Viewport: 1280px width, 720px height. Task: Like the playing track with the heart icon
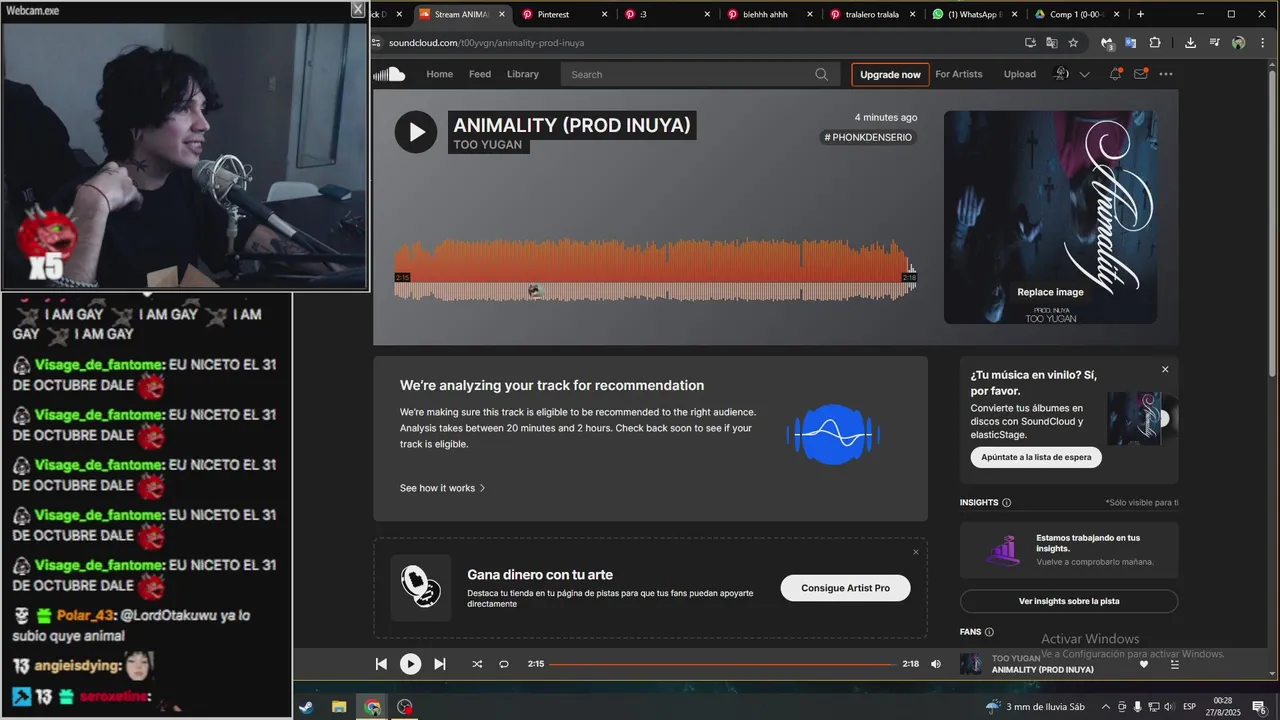click(1144, 664)
